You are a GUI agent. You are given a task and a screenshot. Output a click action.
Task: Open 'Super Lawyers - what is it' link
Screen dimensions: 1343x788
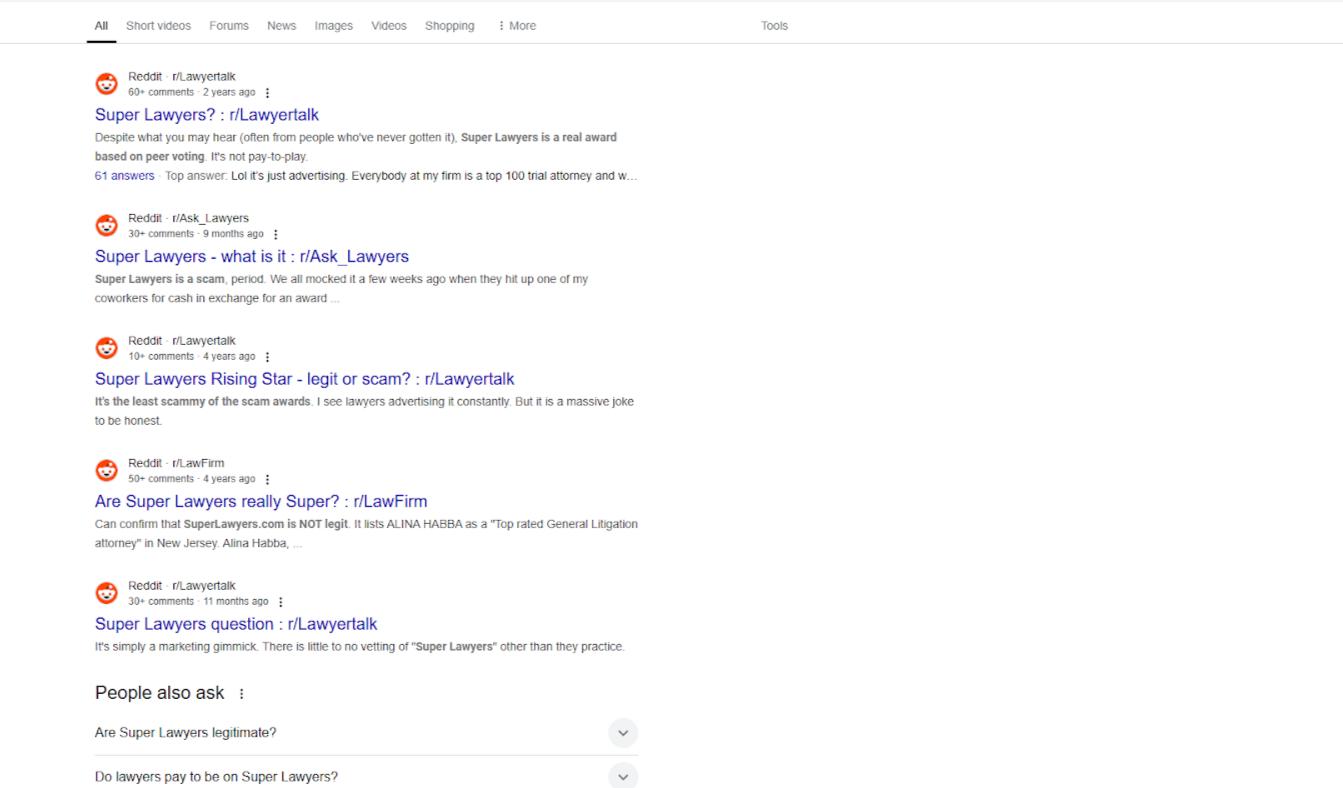pos(251,257)
